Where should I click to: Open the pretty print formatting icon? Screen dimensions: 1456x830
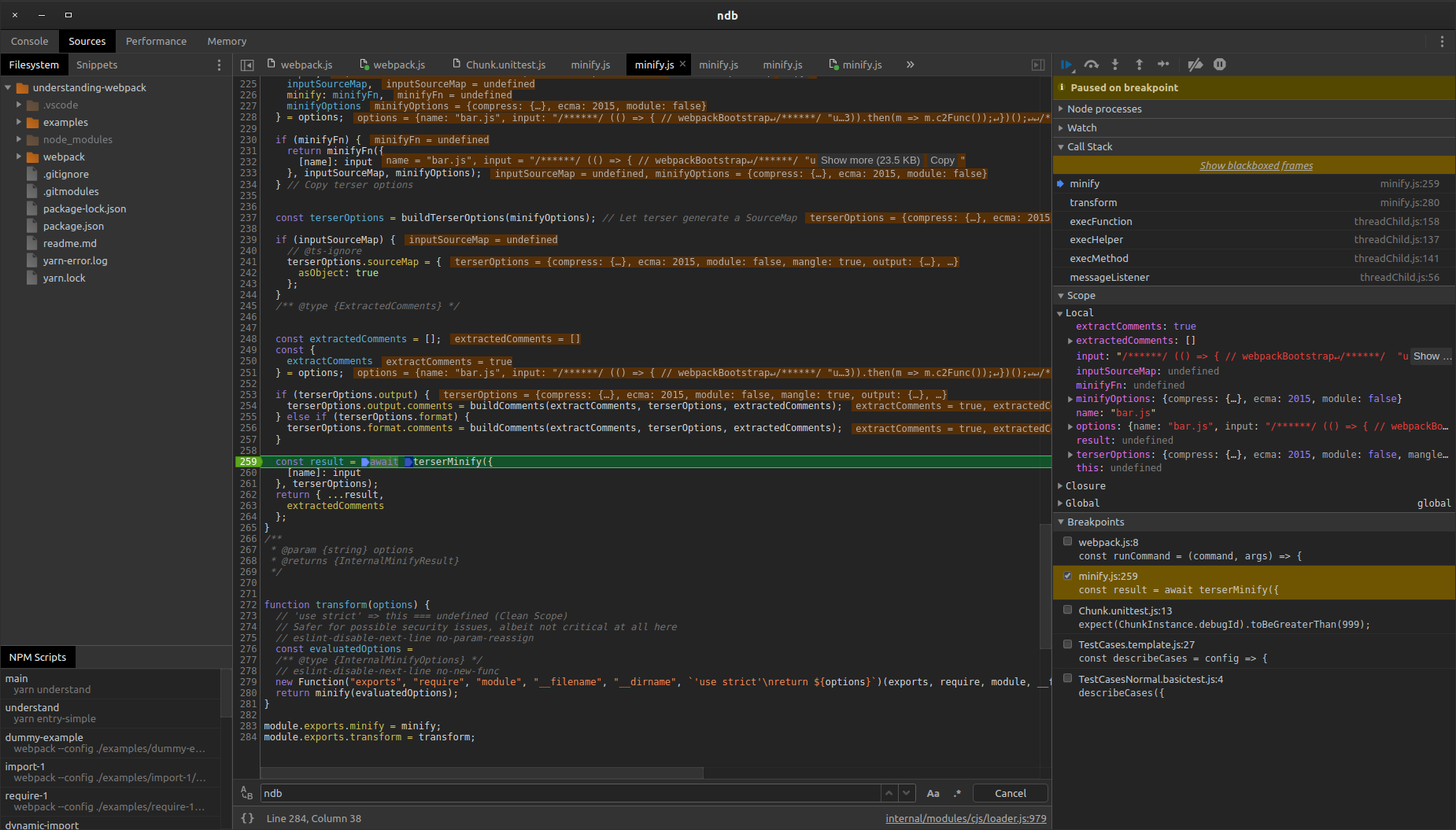pos(247,818)
